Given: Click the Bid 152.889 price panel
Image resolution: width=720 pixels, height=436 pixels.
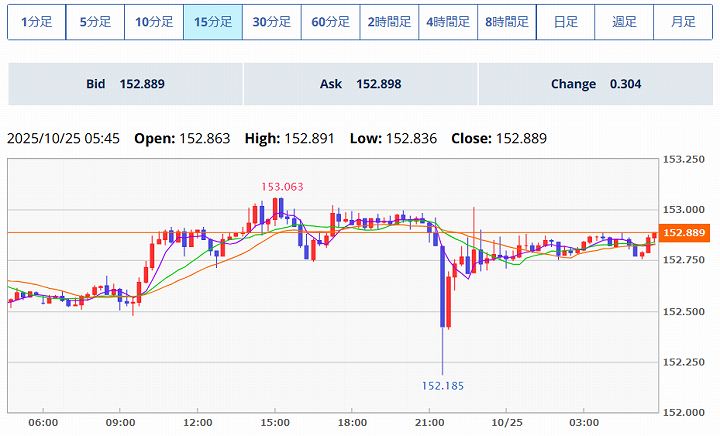Looking at the screenshot, I should pos(125,84).
